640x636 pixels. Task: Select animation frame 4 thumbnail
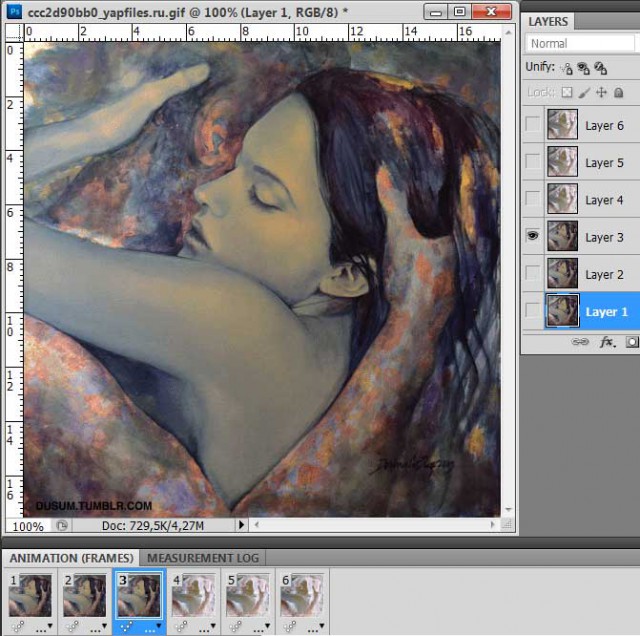[x=193, y=596]
